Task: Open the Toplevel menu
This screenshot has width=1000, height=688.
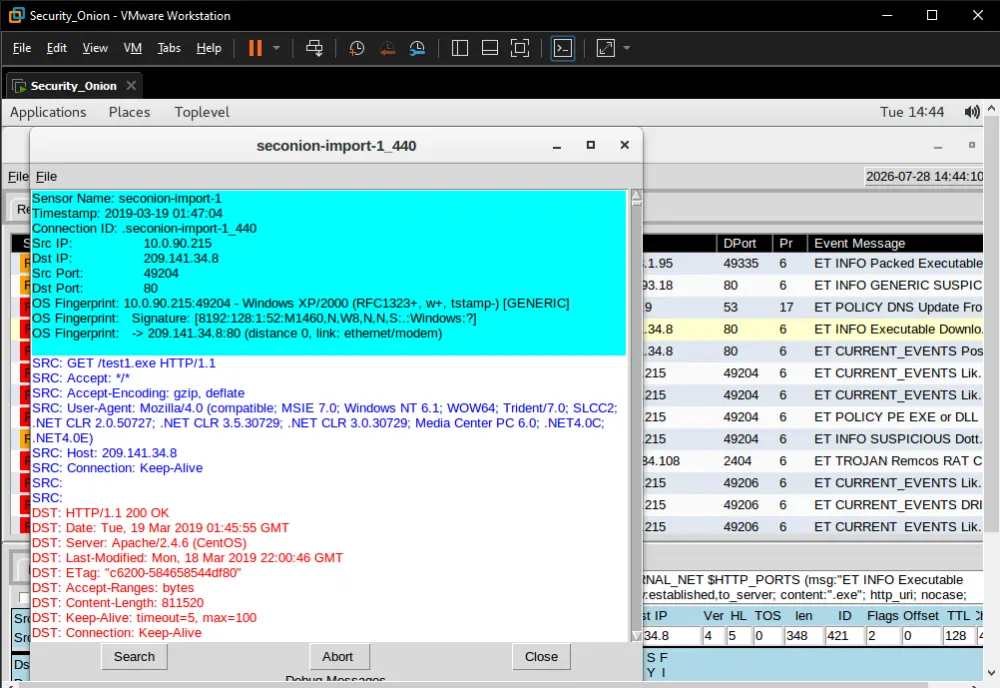Action: 202,112
